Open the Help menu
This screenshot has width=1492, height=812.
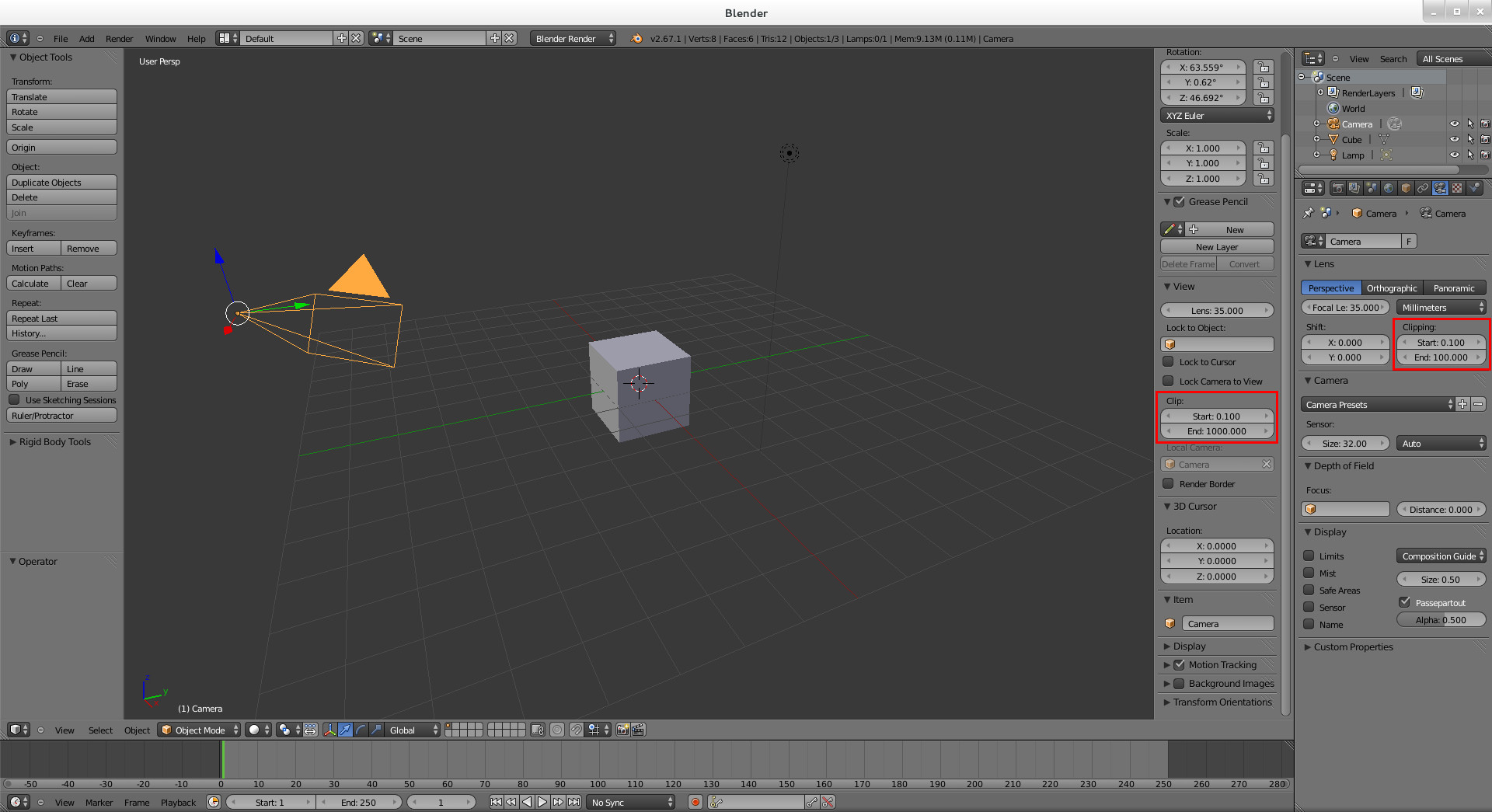(x=196, y=38)
